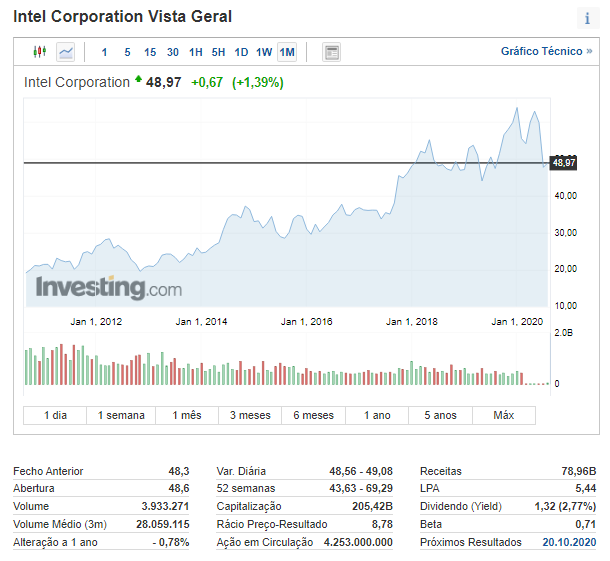Viewport: 610px width, 561px height.
Task: Show the '1 semana' time range
Action: [x=120, y=415]
